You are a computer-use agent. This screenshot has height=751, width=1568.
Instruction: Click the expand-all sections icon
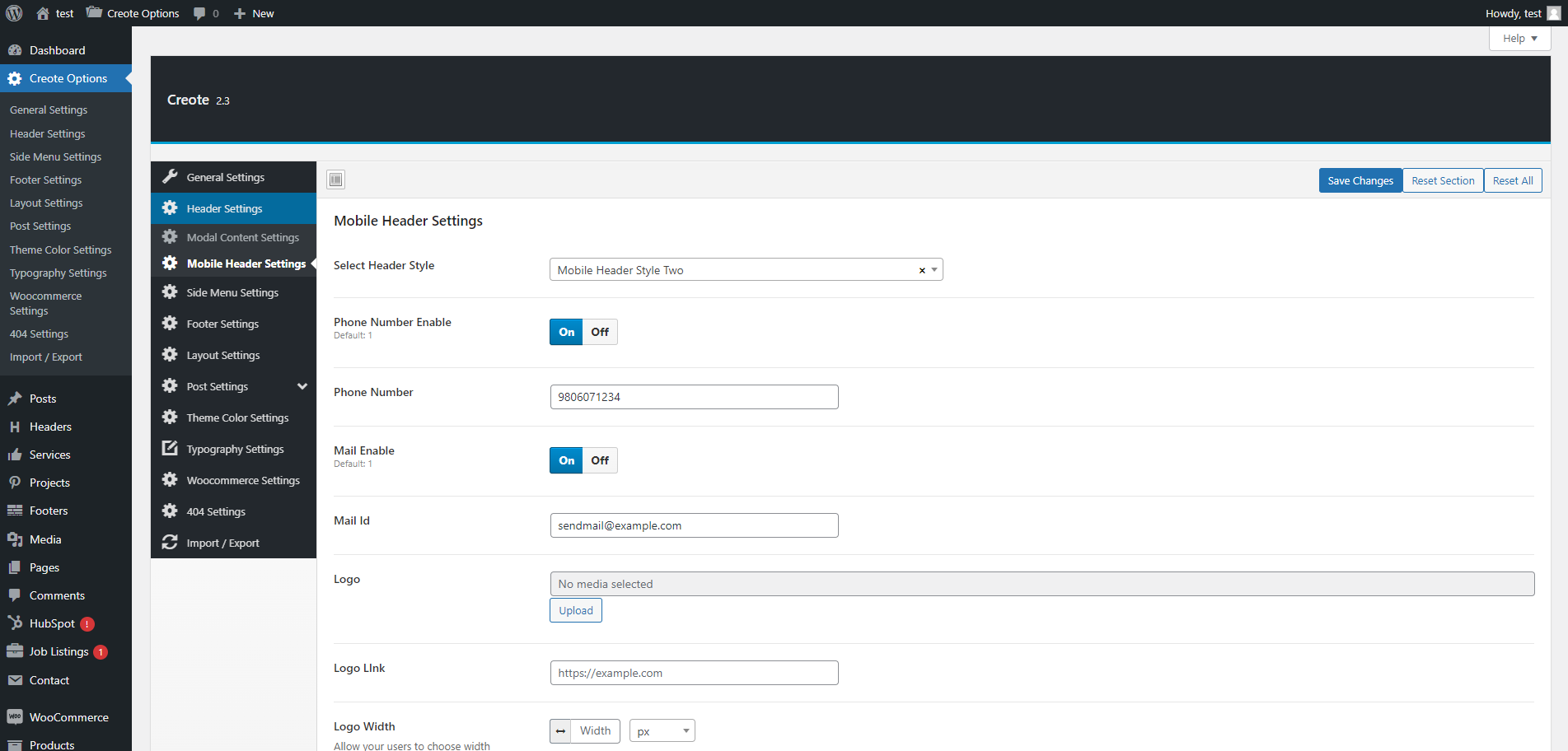click(335, 180)
